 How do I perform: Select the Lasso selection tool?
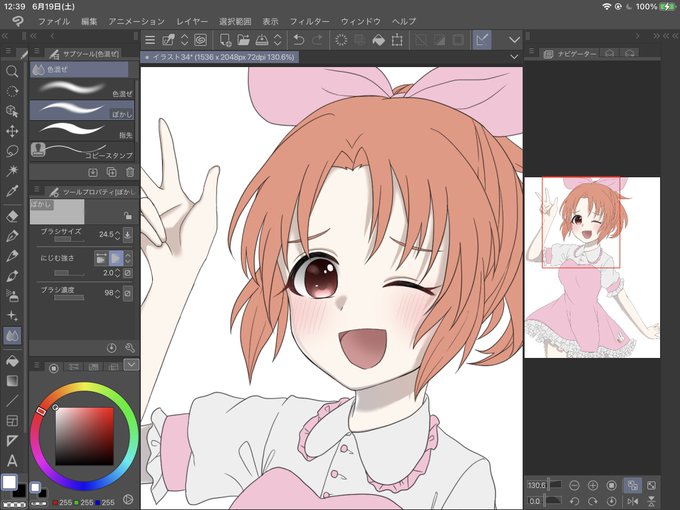pyautogui.click(x=12, y=151)
